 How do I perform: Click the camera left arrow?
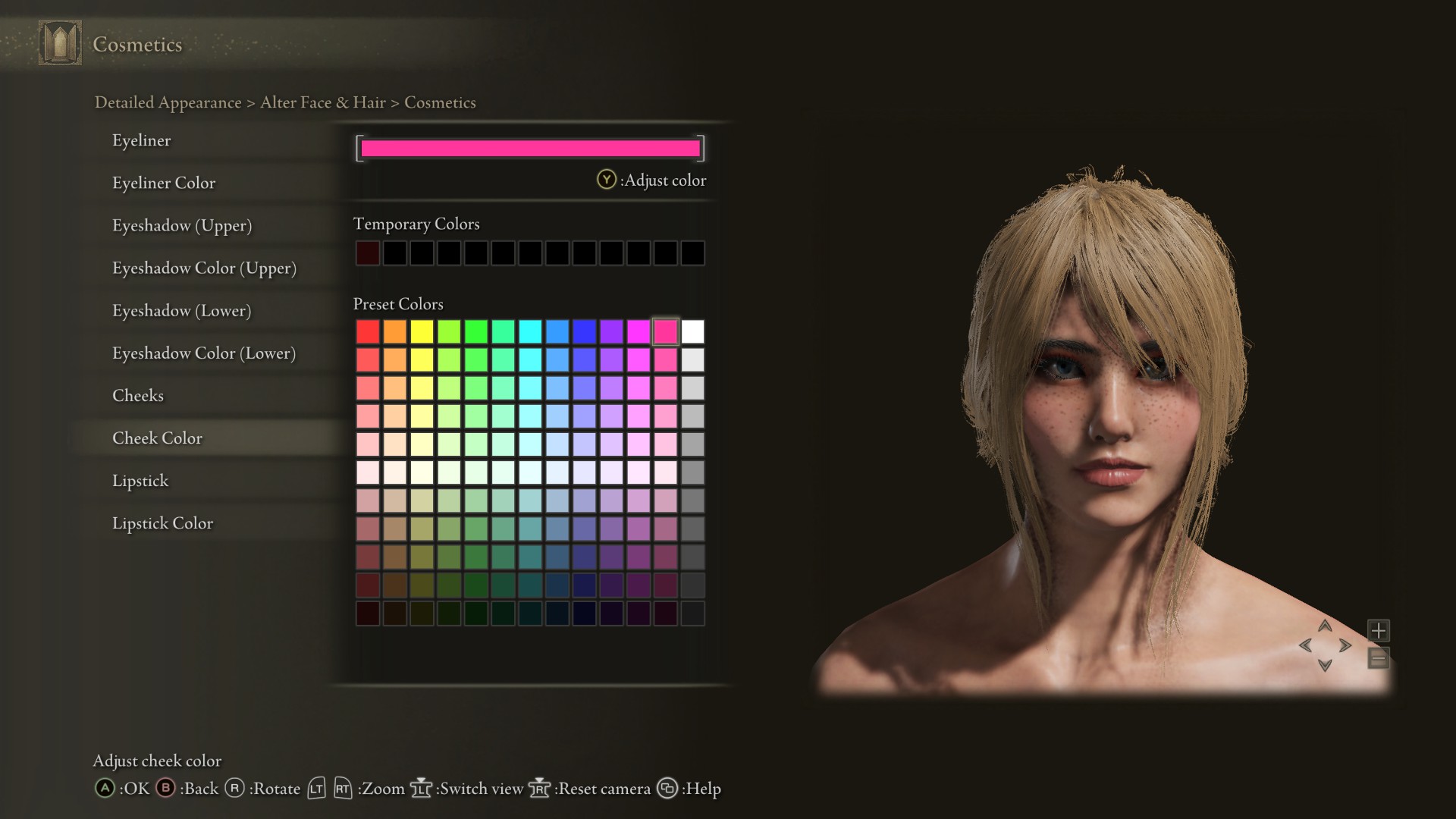point(1305,645)
